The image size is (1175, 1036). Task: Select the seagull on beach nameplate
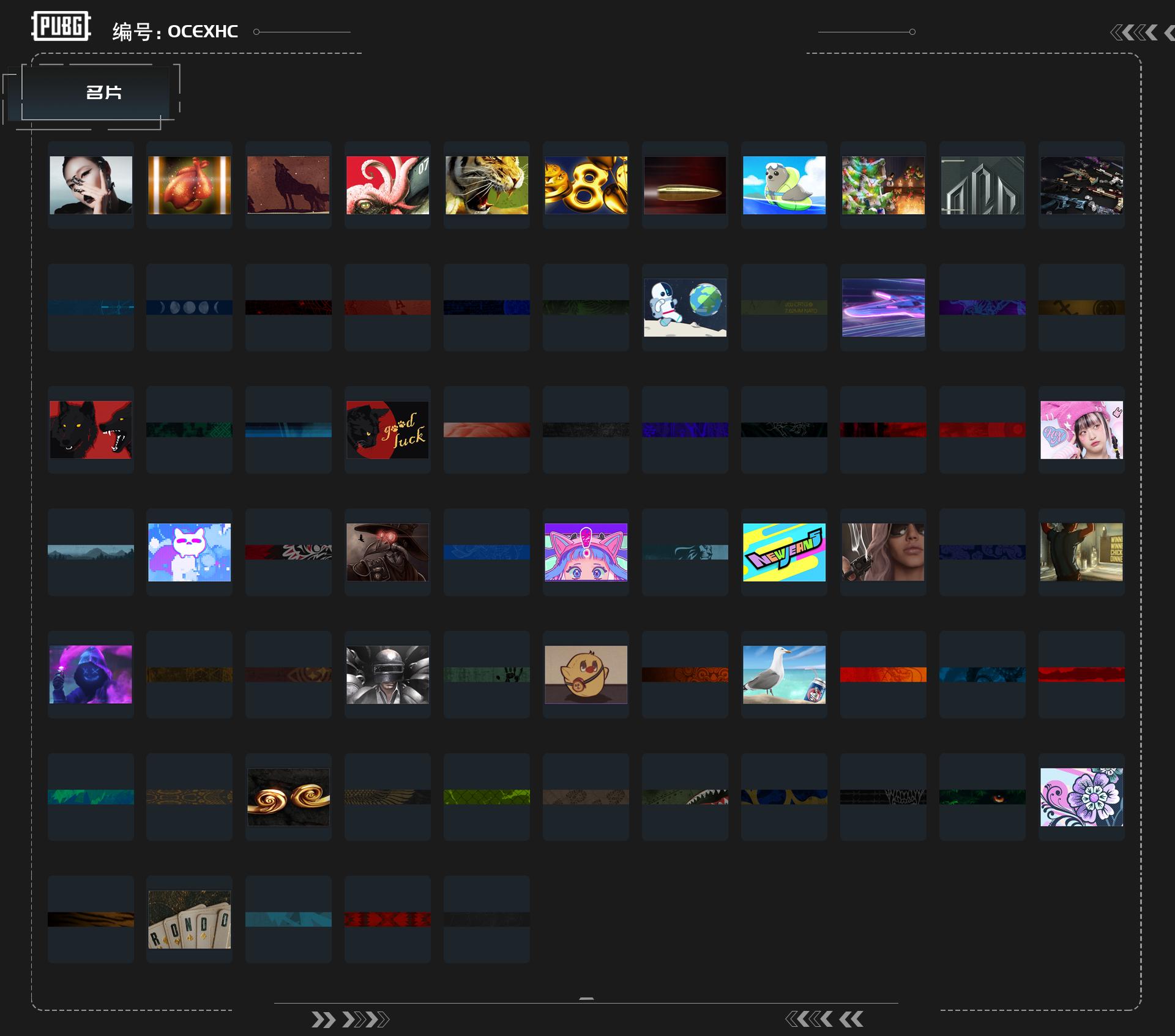(784, 674)
